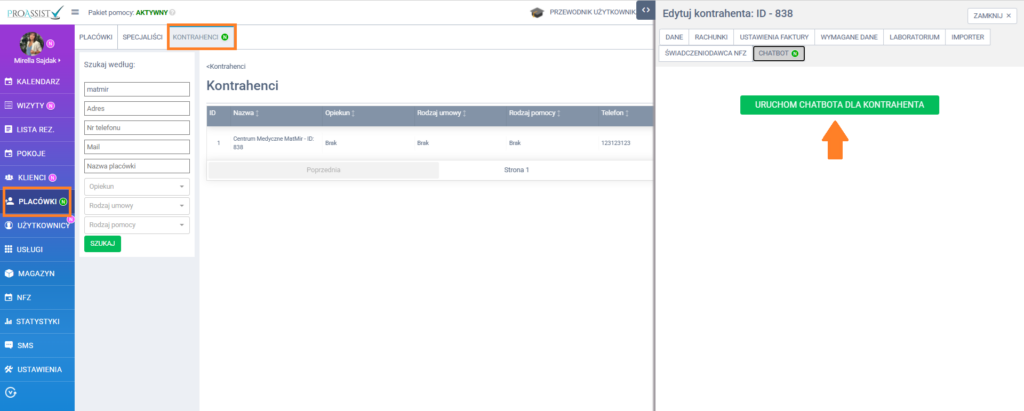Image resolution: width=1024 pixels, height=411 pixels.
Task: Expand the Opiekun dropdown filter
Action: (x=137, y=187)
